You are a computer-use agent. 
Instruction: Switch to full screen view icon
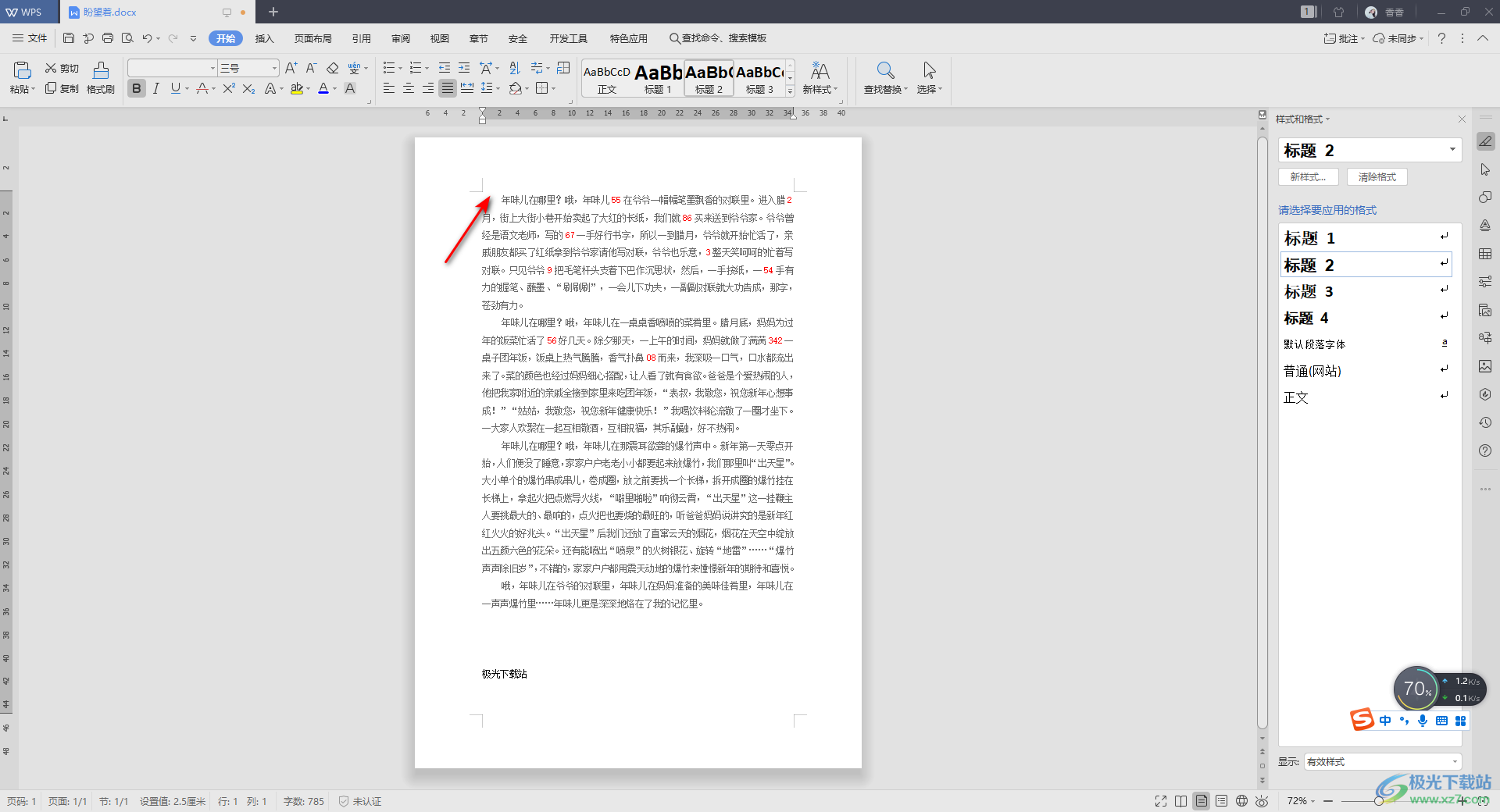pyautogui.click(x=1161, y=801)
